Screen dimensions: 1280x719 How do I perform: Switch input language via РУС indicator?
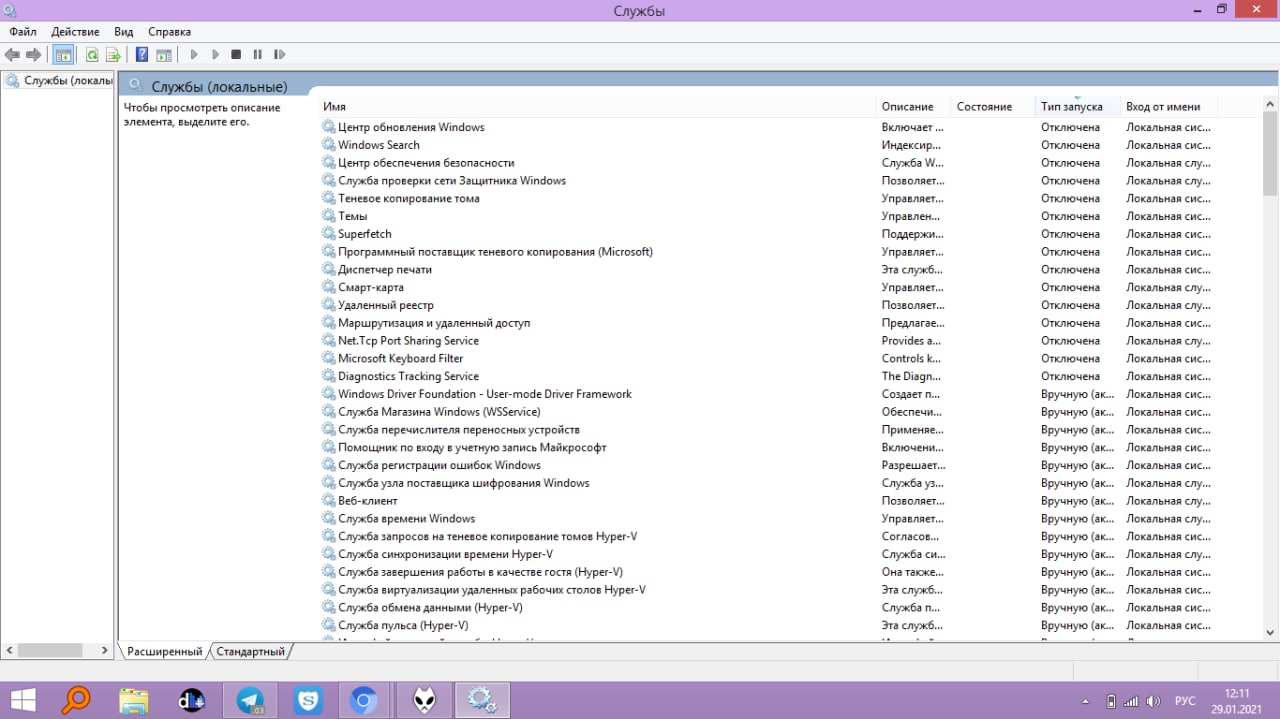coord(1184,701)
